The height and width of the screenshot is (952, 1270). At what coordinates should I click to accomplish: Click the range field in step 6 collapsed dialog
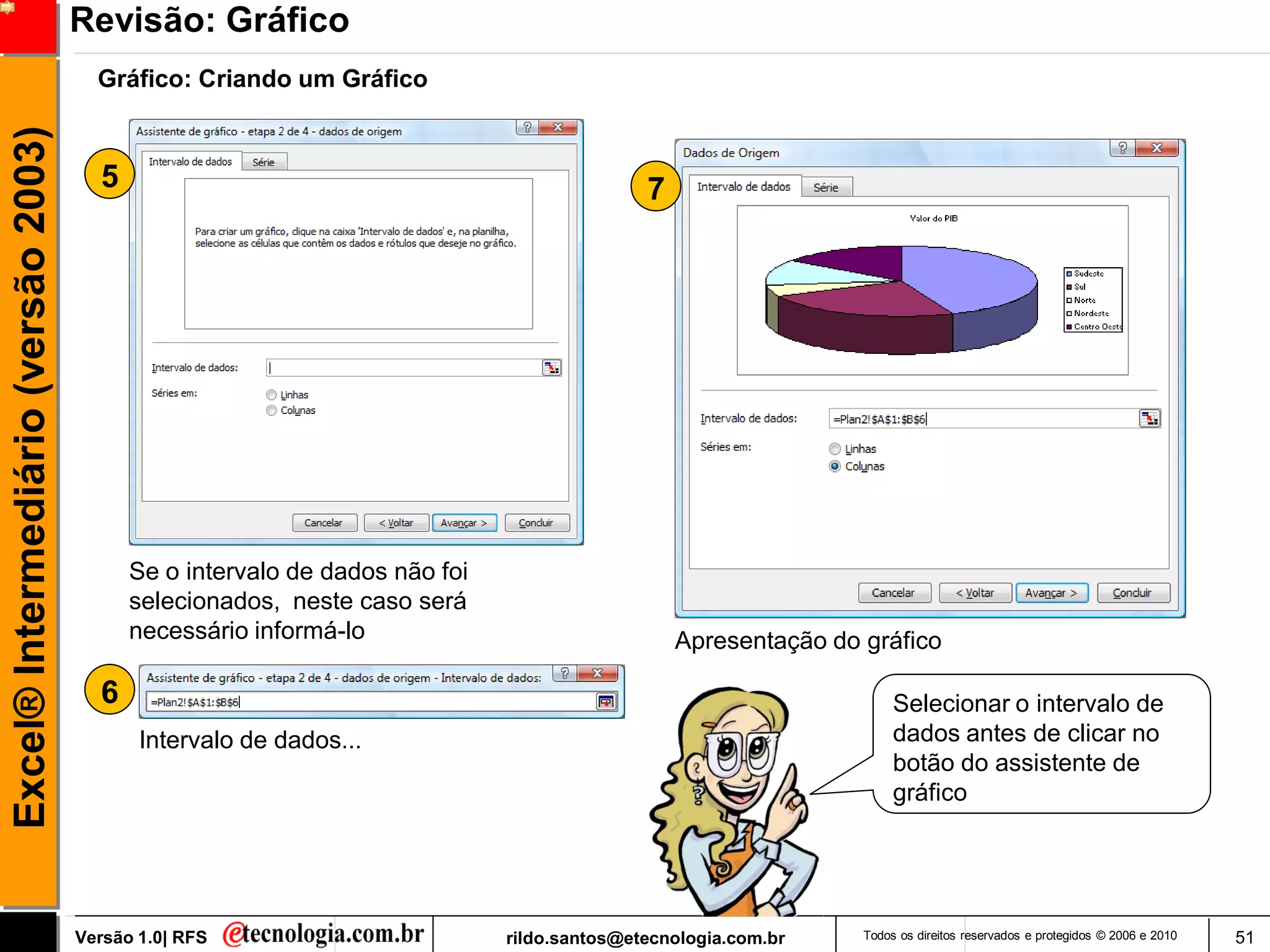coord(371,702)
